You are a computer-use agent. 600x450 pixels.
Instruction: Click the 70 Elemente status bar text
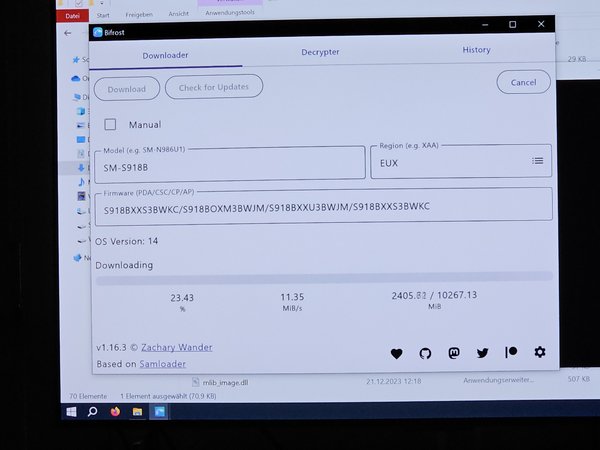click(x=88, y=396)
